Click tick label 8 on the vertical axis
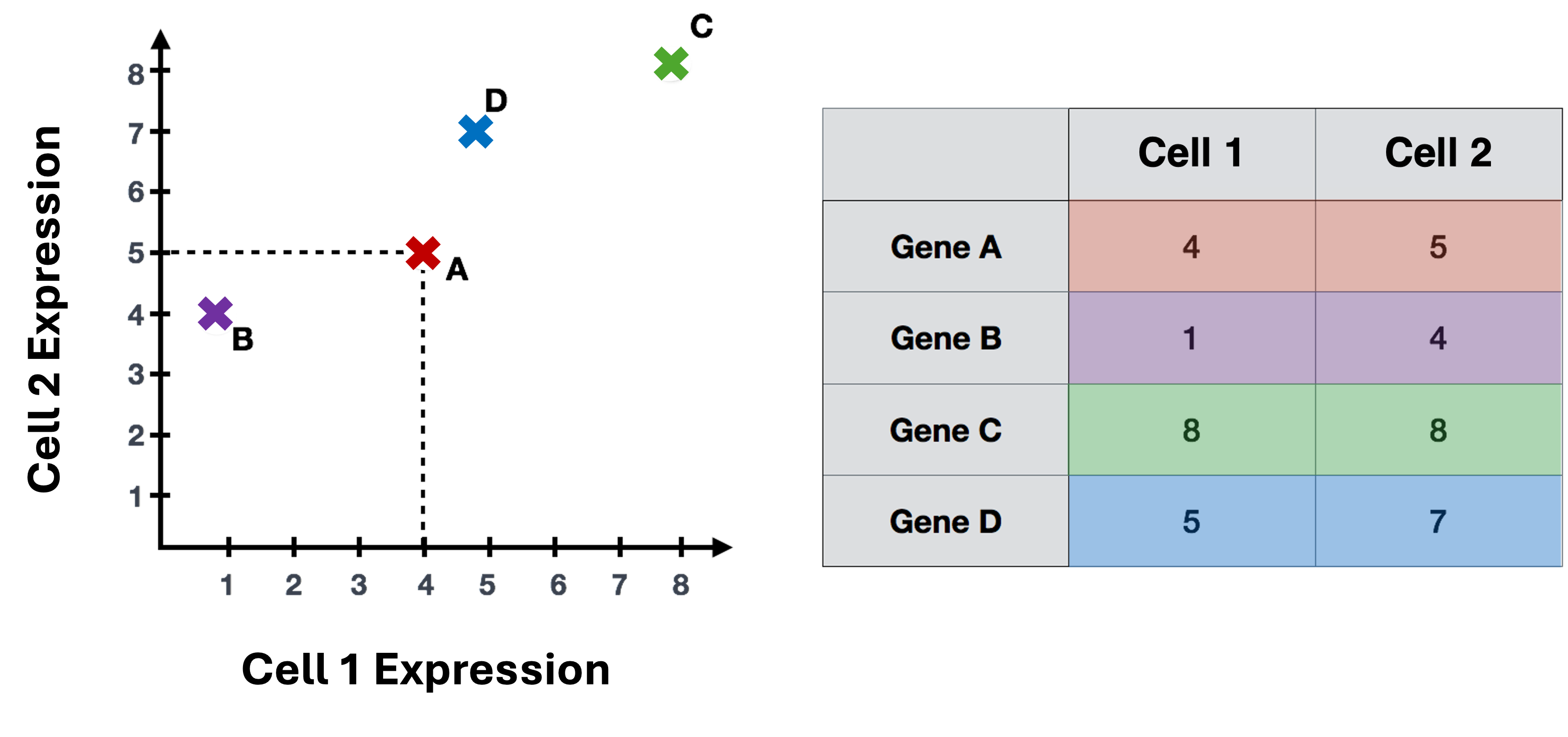The height and width of the screenshot is (737, 1568). [136, 75]
